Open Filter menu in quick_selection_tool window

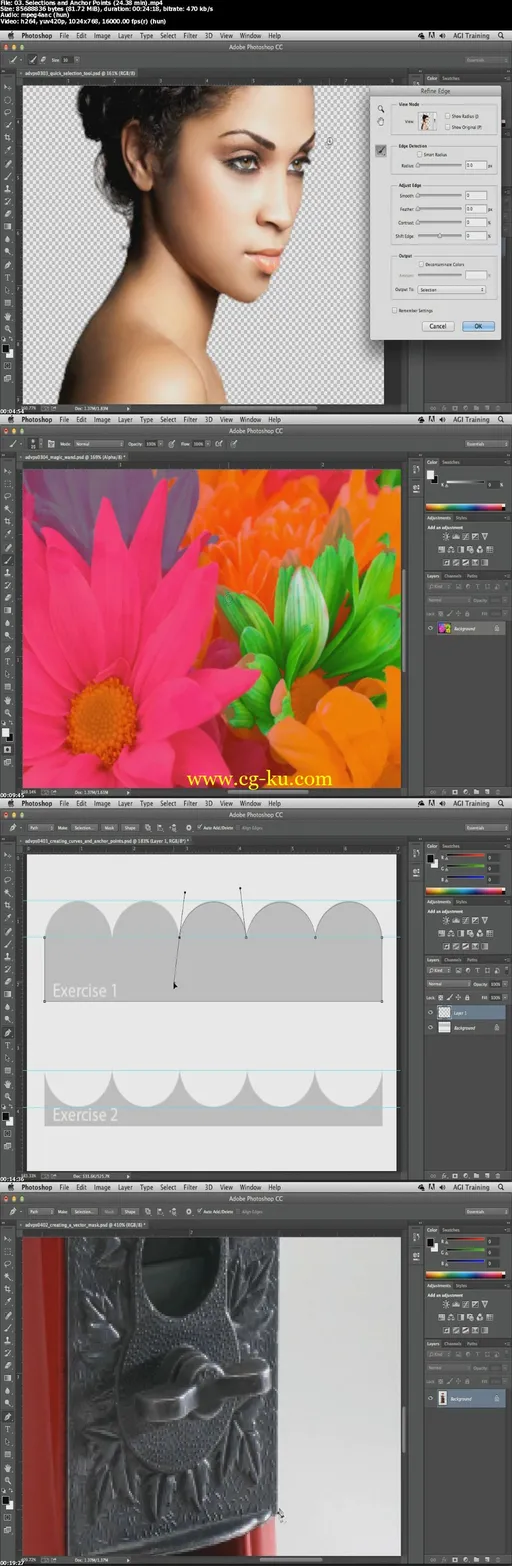point(190,35)
